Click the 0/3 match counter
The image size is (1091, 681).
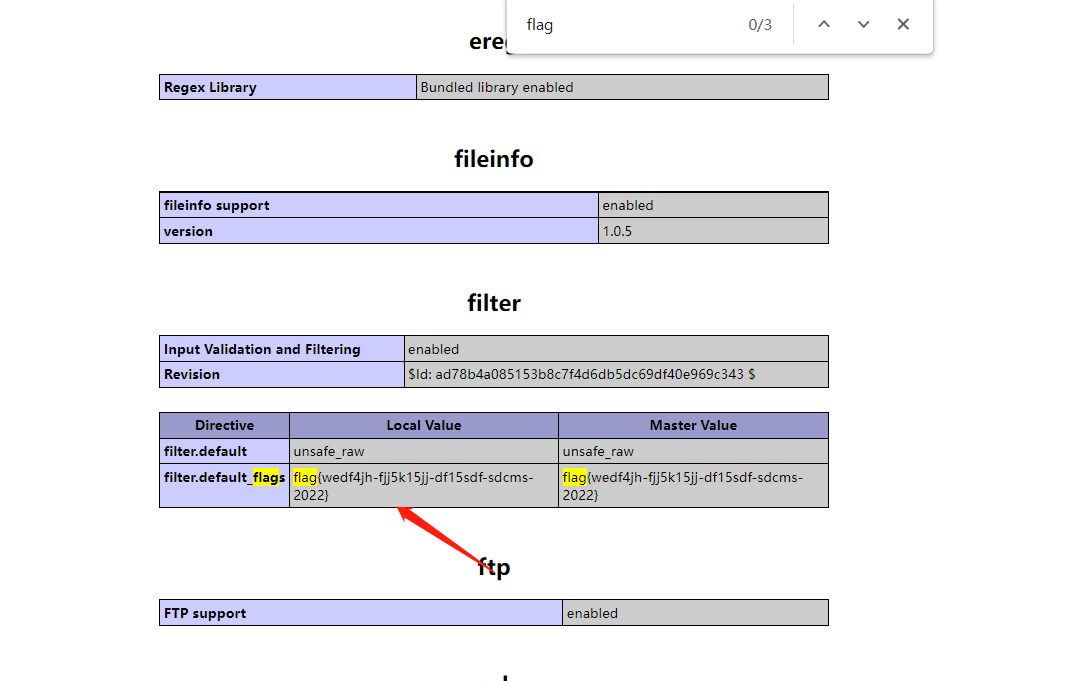(x=760, y=25)
